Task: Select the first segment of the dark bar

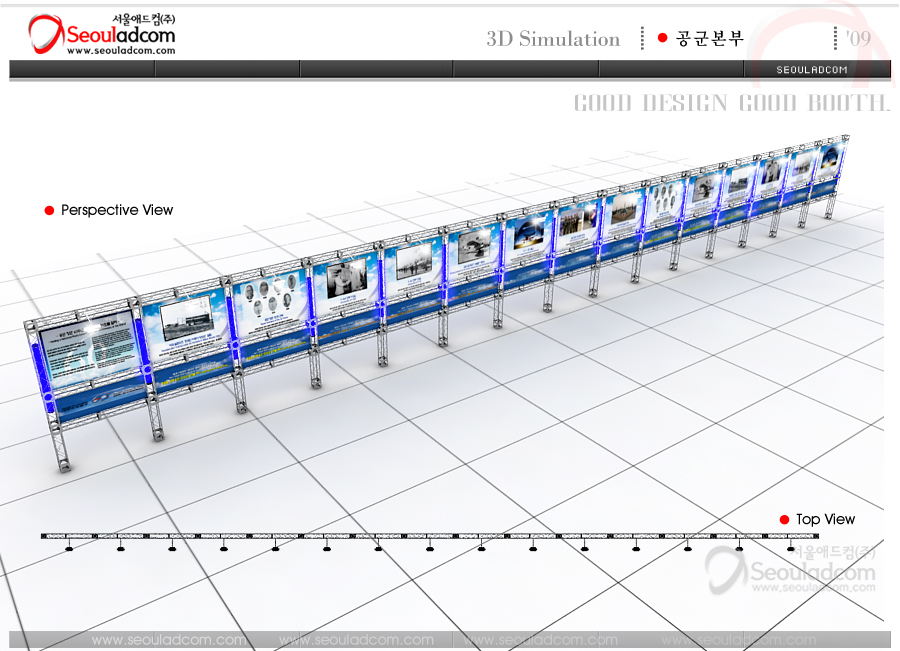Action: [x=82, y=69]
